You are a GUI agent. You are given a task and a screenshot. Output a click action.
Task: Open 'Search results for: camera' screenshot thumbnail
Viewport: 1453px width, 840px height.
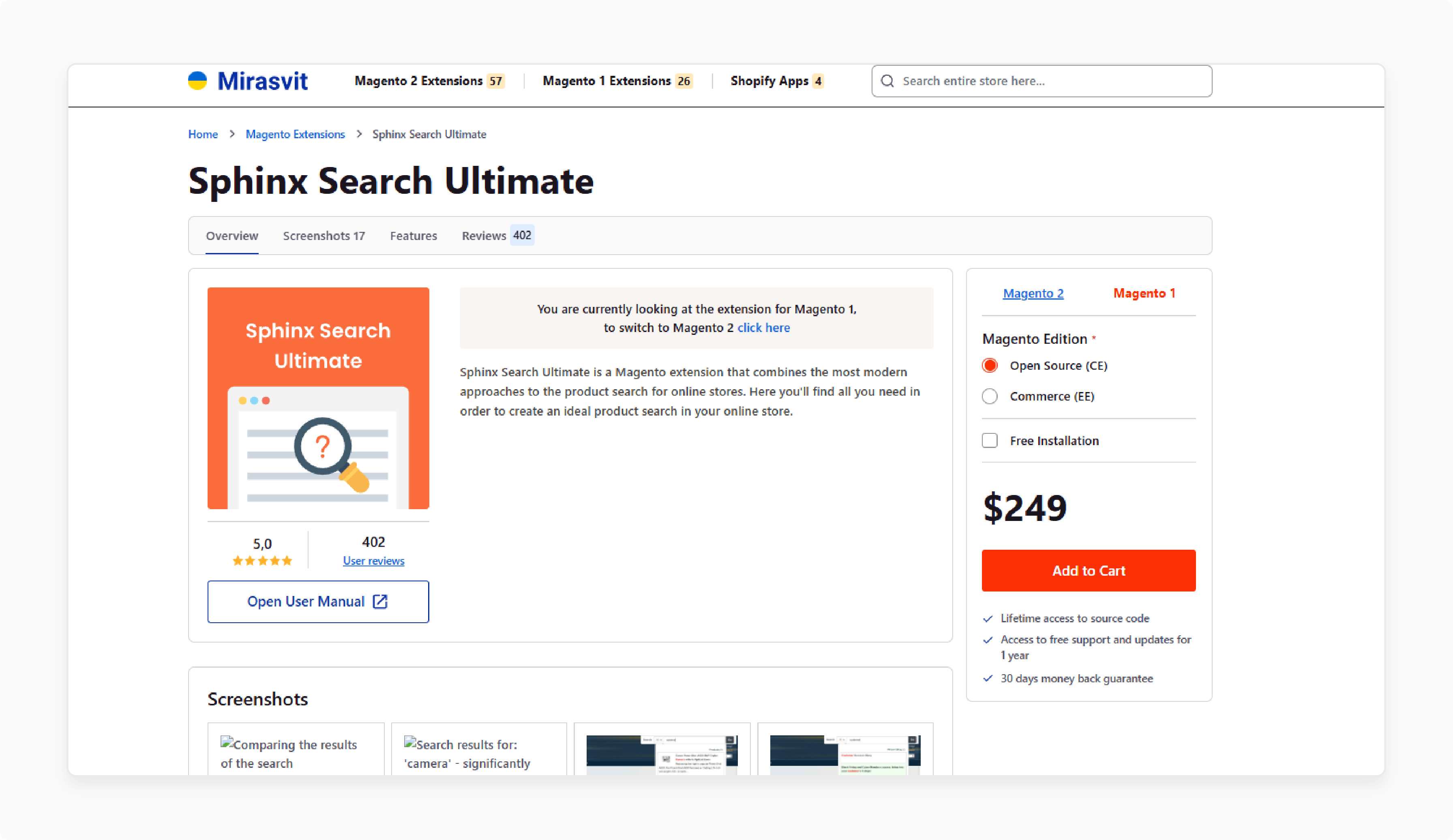tap(479, 750)
